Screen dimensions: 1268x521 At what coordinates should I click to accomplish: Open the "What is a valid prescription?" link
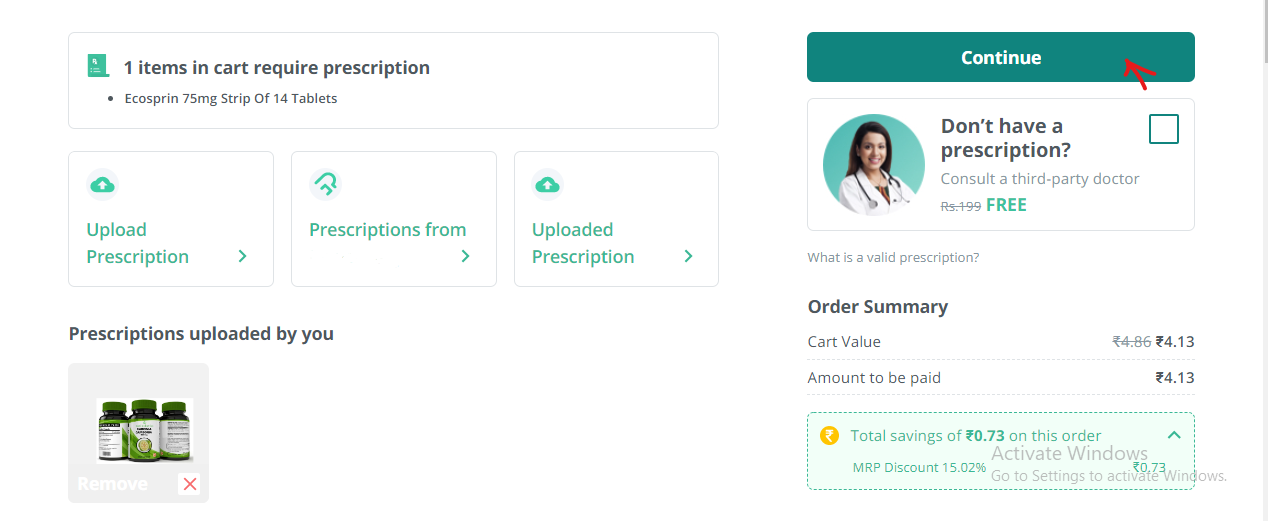tap(893, 258)
